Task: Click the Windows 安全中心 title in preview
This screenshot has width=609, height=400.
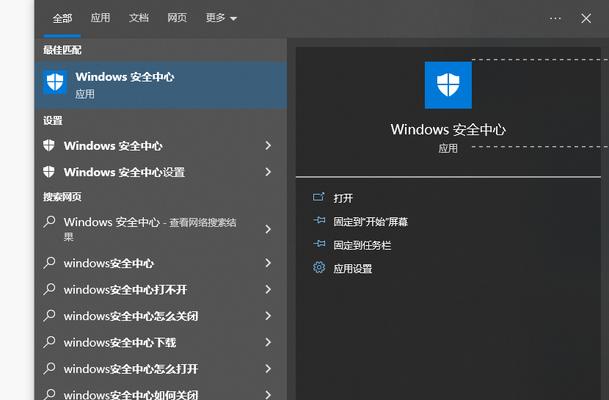Action: 448,130
